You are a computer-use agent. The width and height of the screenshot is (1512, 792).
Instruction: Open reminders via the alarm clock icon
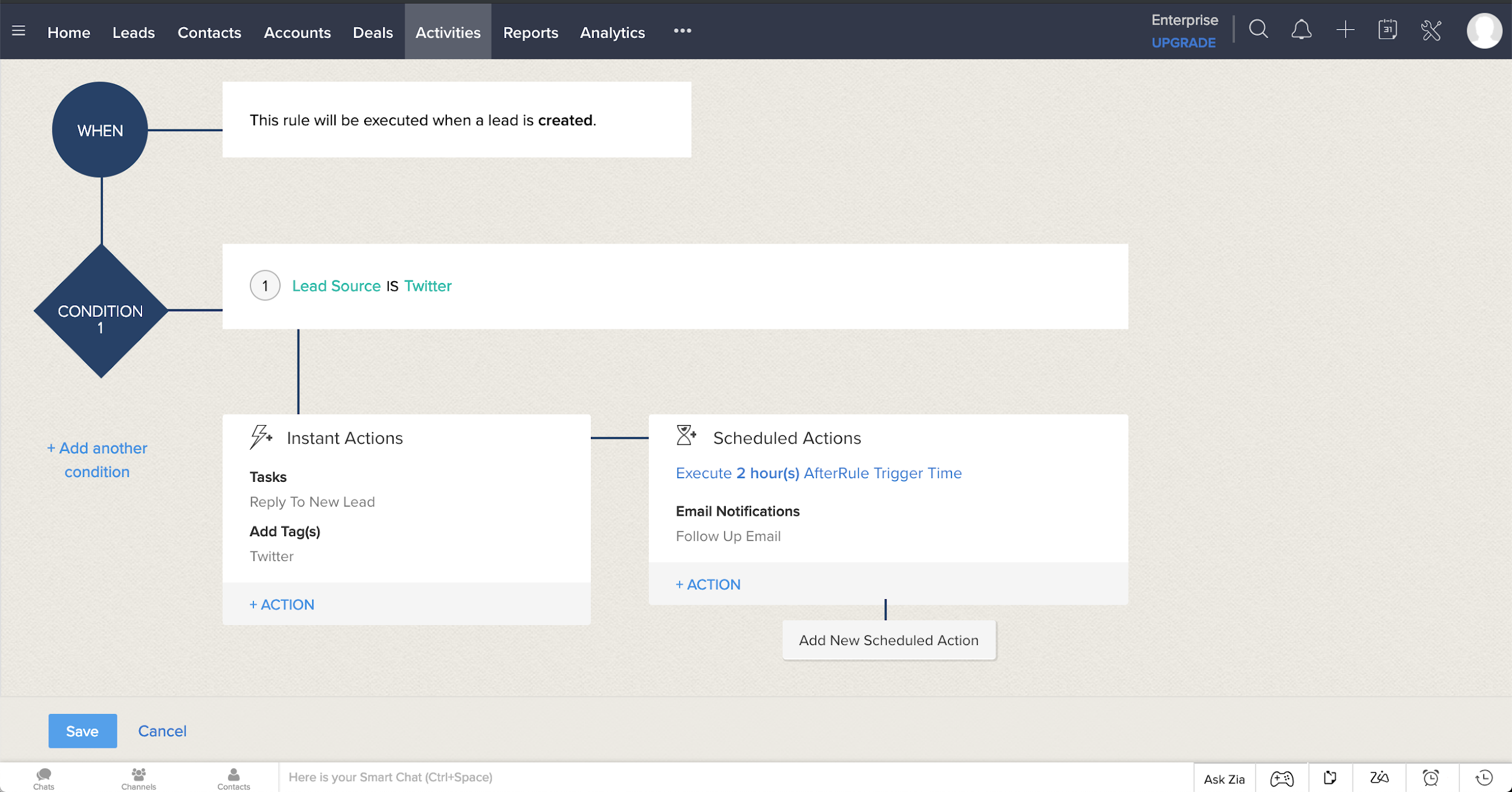1429,777
